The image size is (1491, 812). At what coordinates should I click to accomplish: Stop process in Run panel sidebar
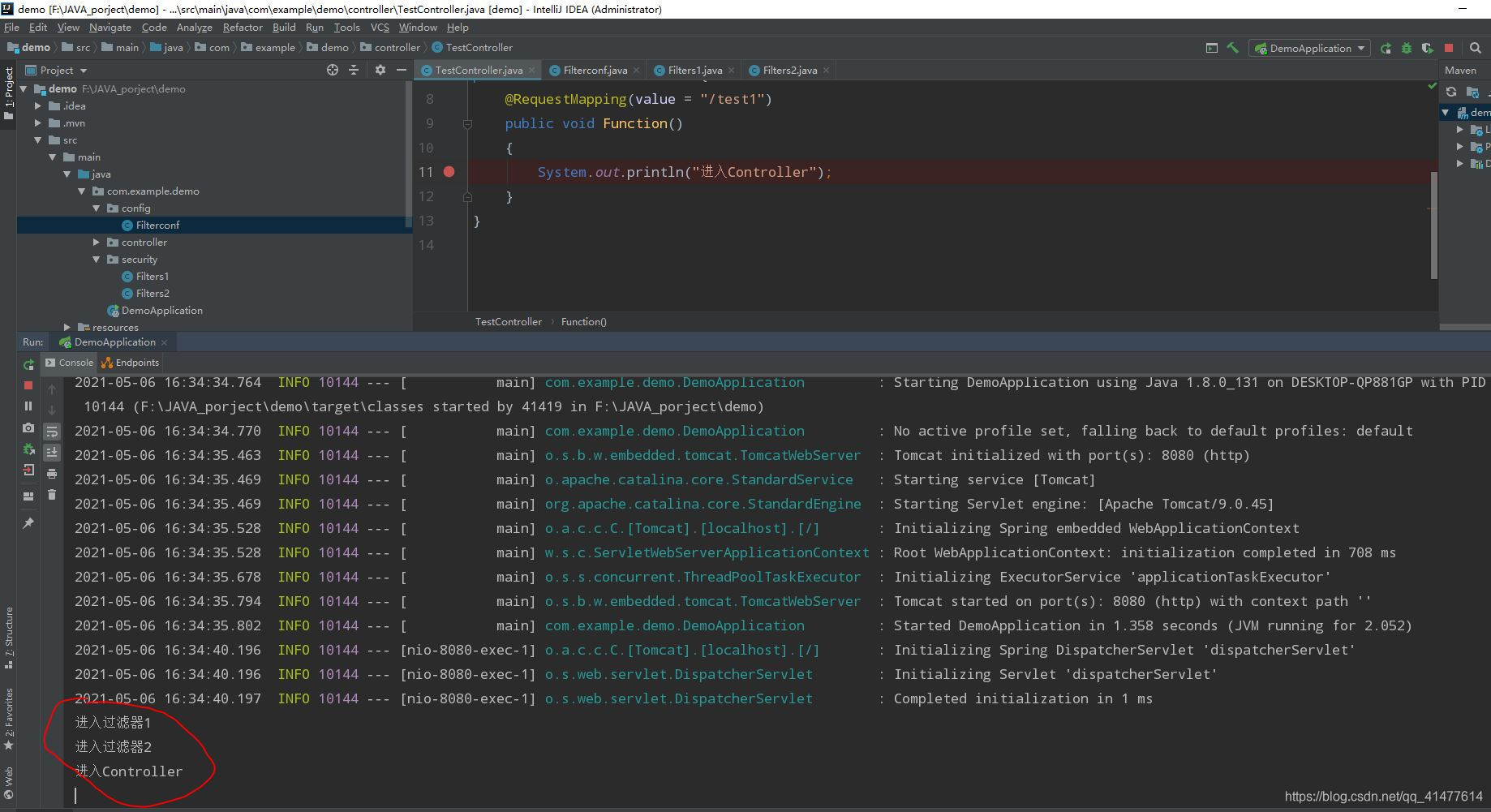(28, 385)
